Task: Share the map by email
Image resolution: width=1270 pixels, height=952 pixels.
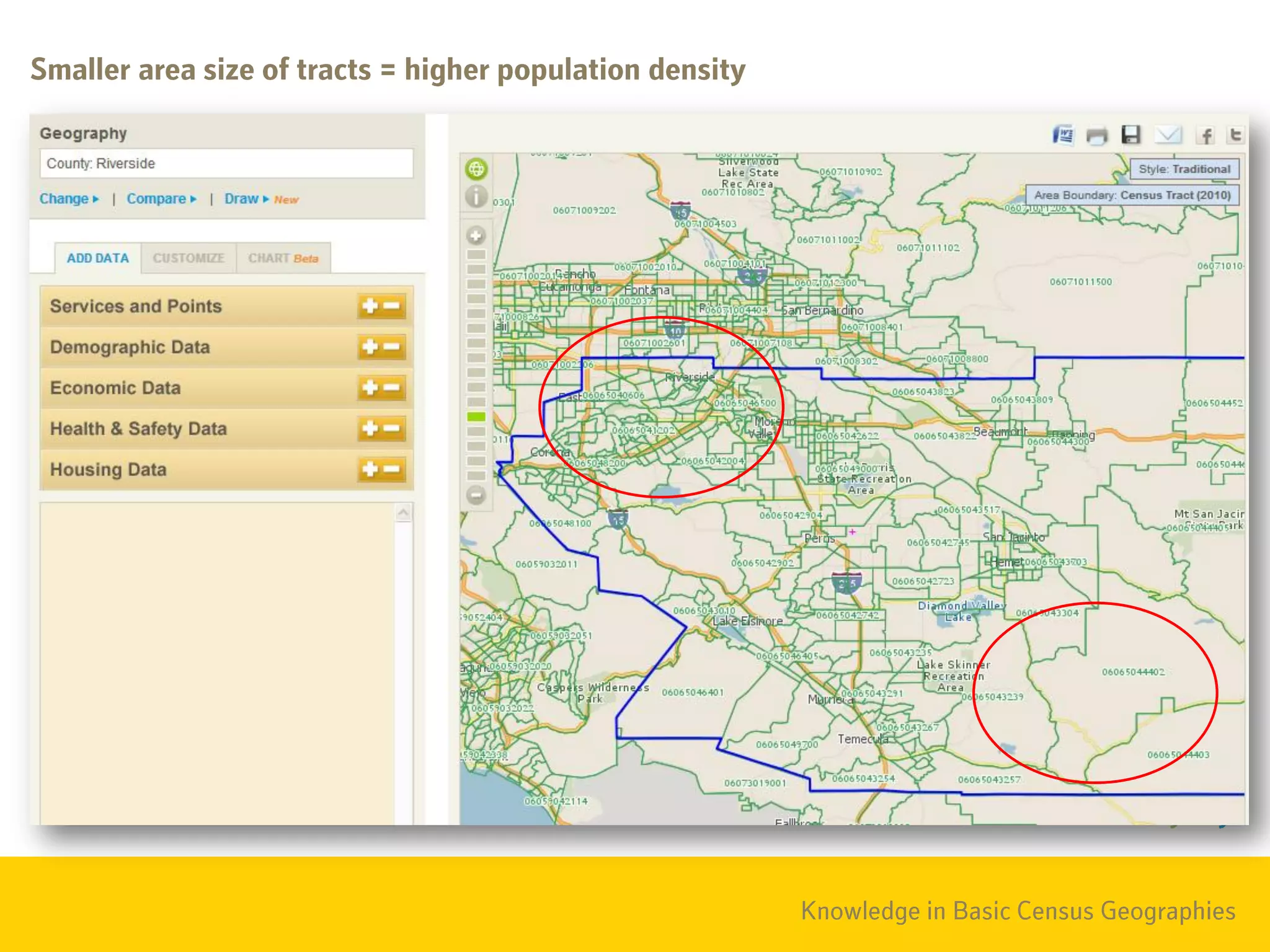Action: [1168, 134]
